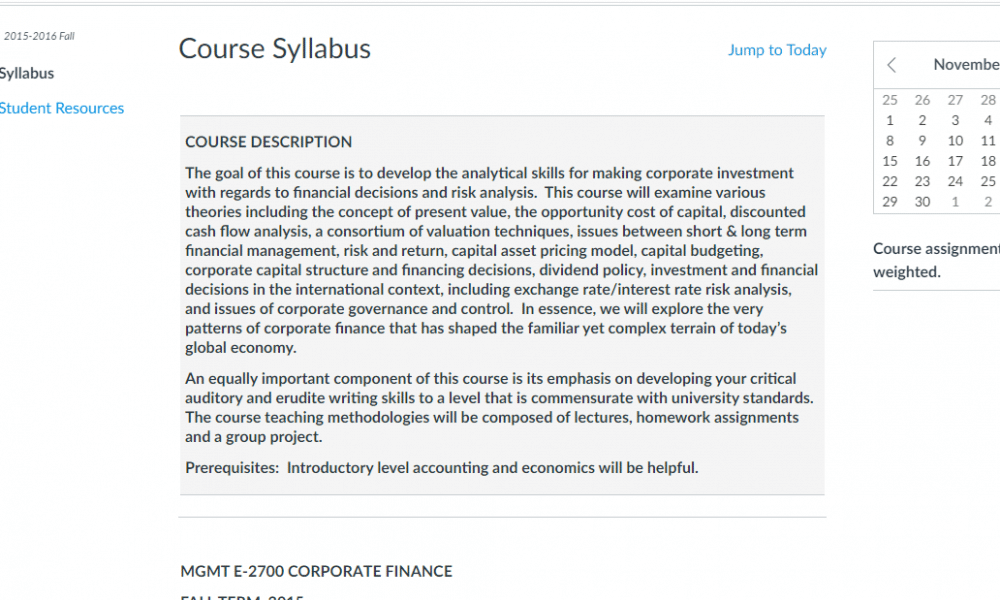This screenshot has height=600, width=1000.
Task: Click the Course Syllabus page heading
Action: (274, 48)
